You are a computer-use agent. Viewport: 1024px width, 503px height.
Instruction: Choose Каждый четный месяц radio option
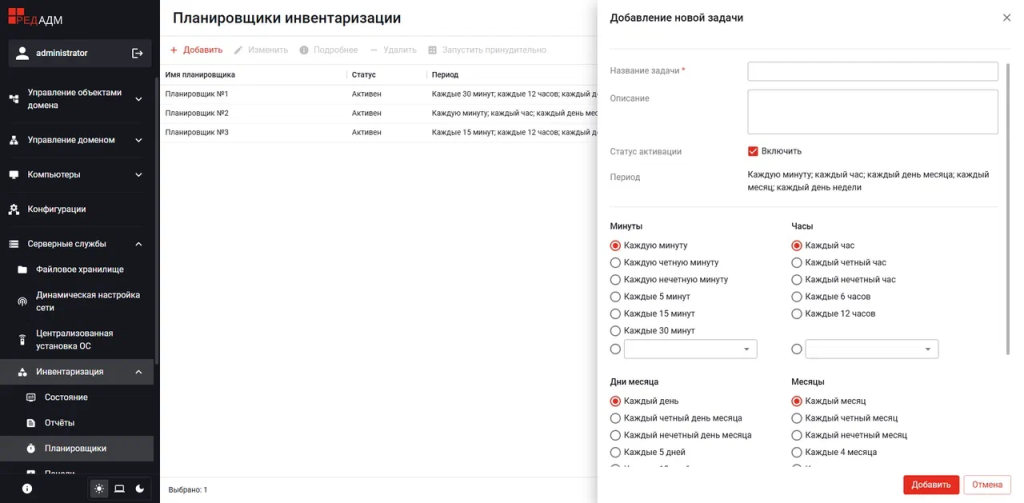[x=797, y=418]
